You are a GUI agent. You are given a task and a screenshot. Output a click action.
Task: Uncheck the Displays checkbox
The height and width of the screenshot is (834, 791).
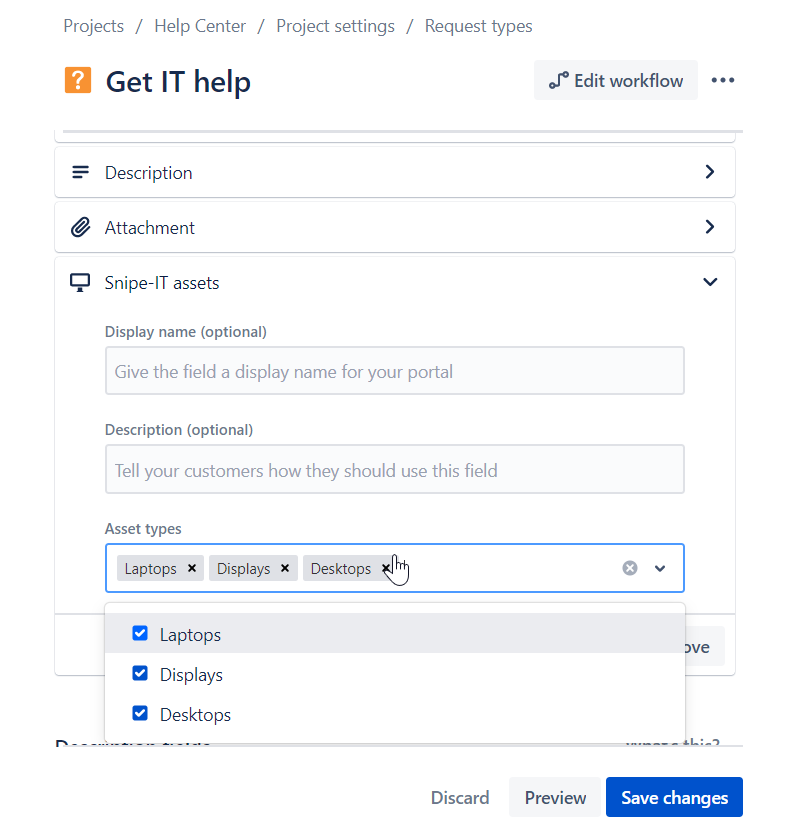[x=140, y=673]
